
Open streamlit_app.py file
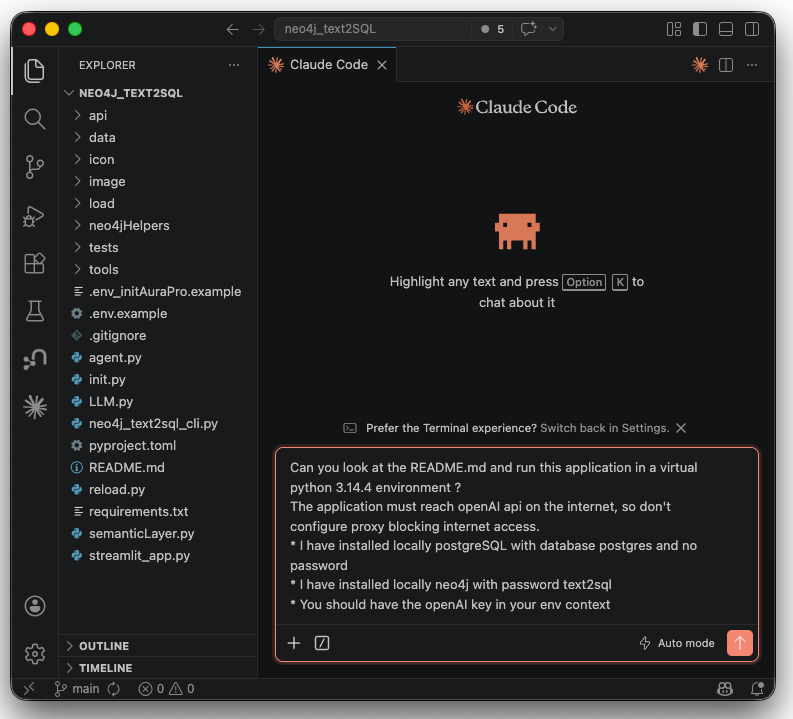pos(158,555)
